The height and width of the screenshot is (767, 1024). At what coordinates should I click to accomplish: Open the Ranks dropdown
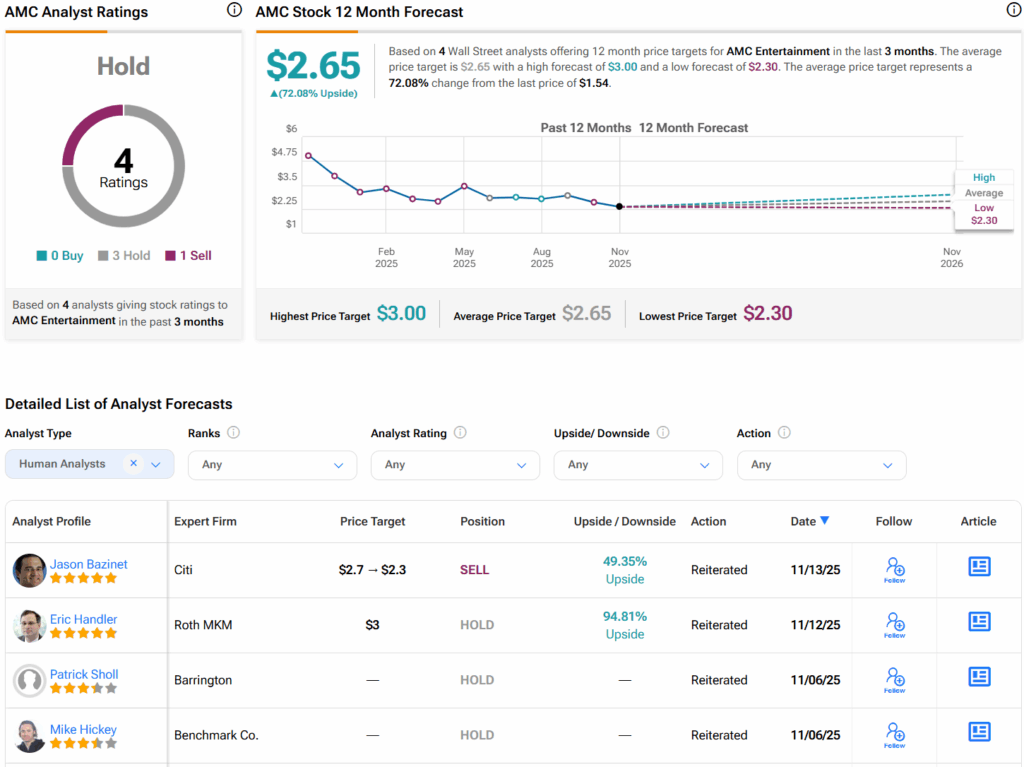(272, 465)
